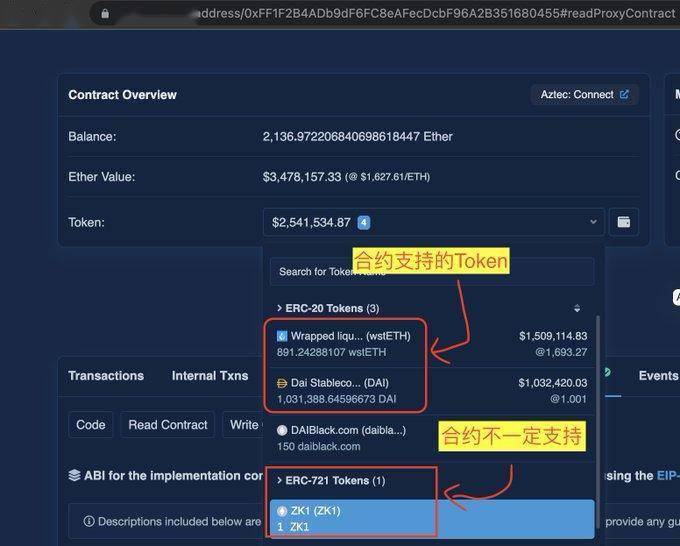
Task: Focus the Search for Token Name field
Action: point(431,271)
